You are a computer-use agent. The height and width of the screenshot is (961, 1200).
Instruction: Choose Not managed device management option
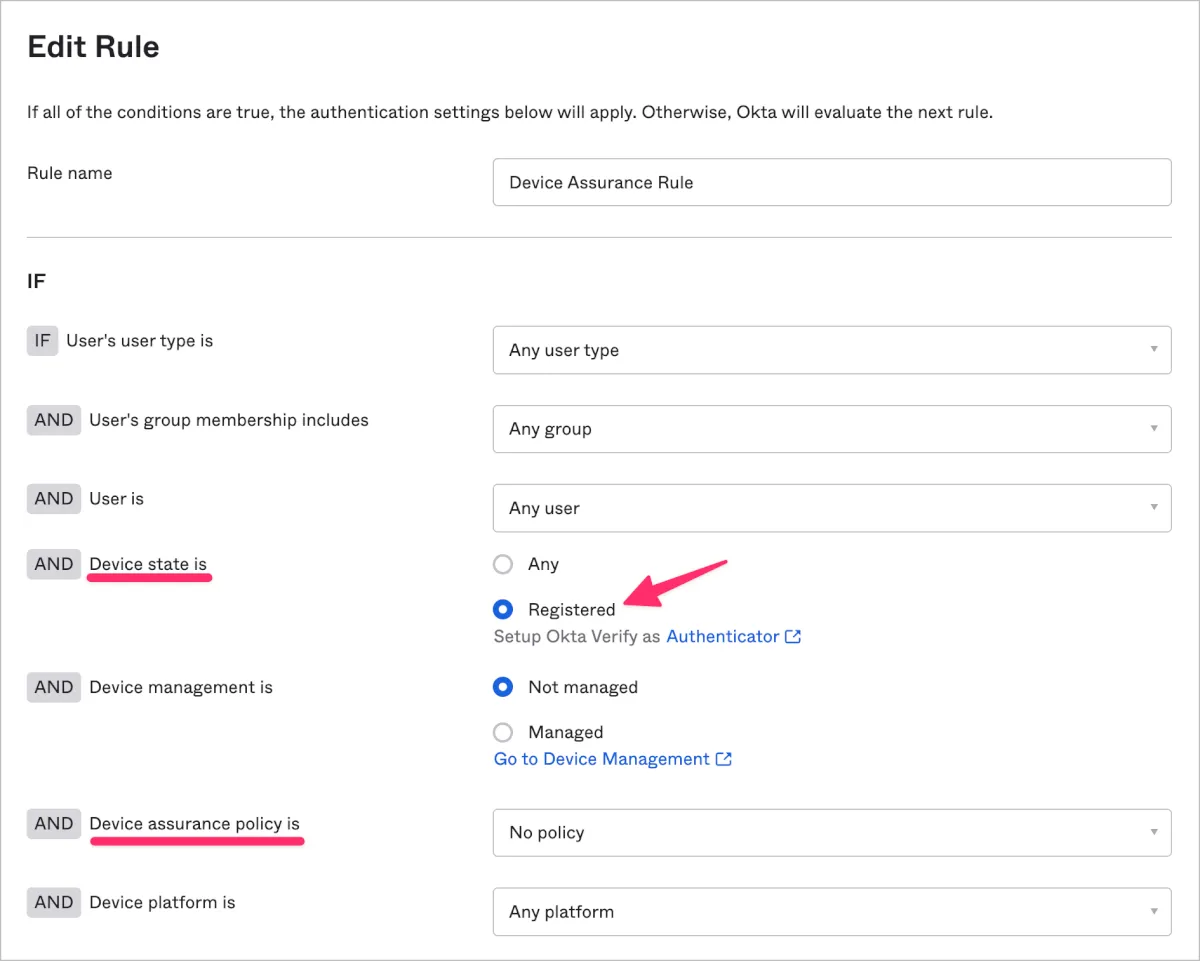pyautogui.click(x=503, y=687)
